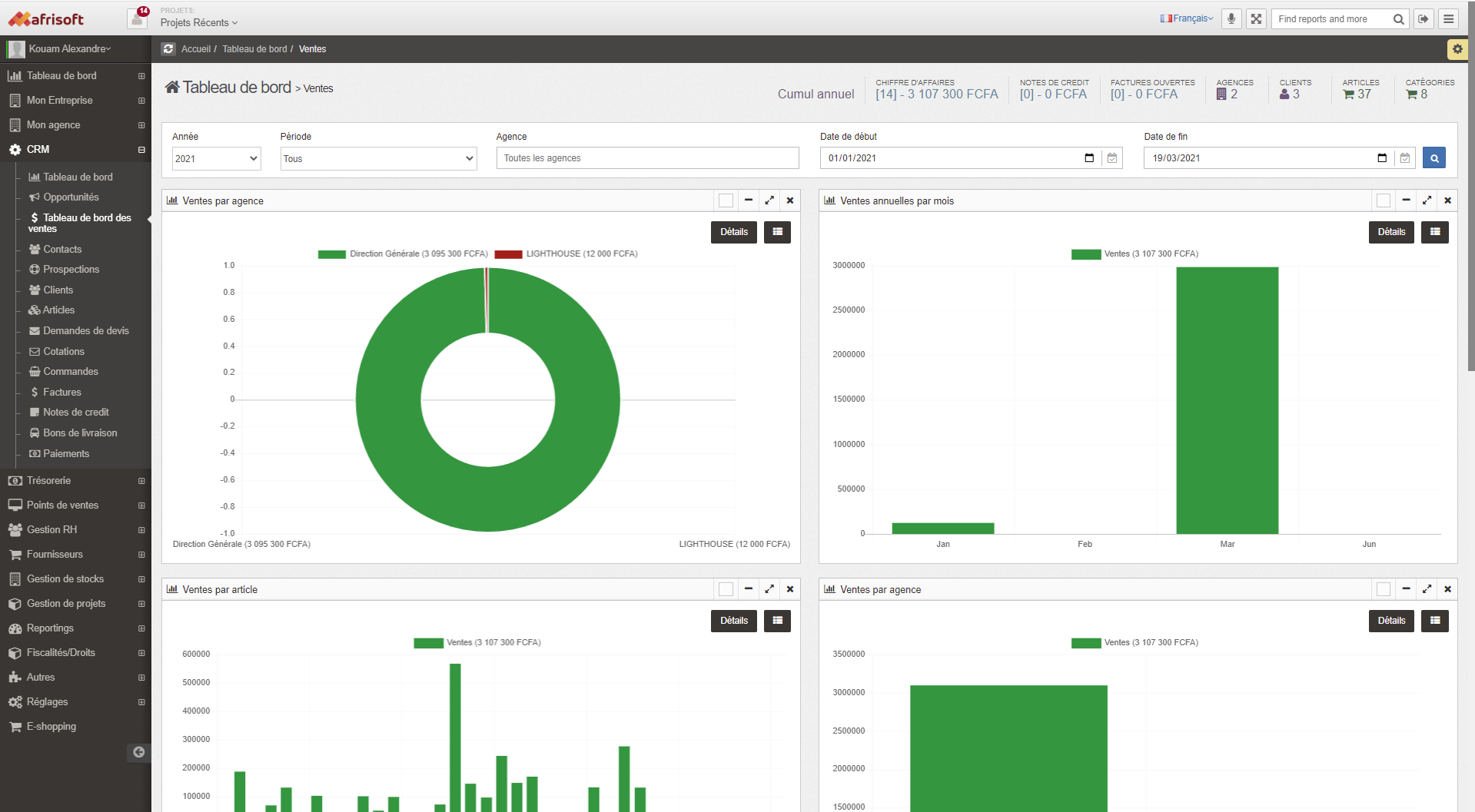Toggle the green Direction Générale legend swatch
This screenshot has height=812, width=1475.
tap(331, 254)
